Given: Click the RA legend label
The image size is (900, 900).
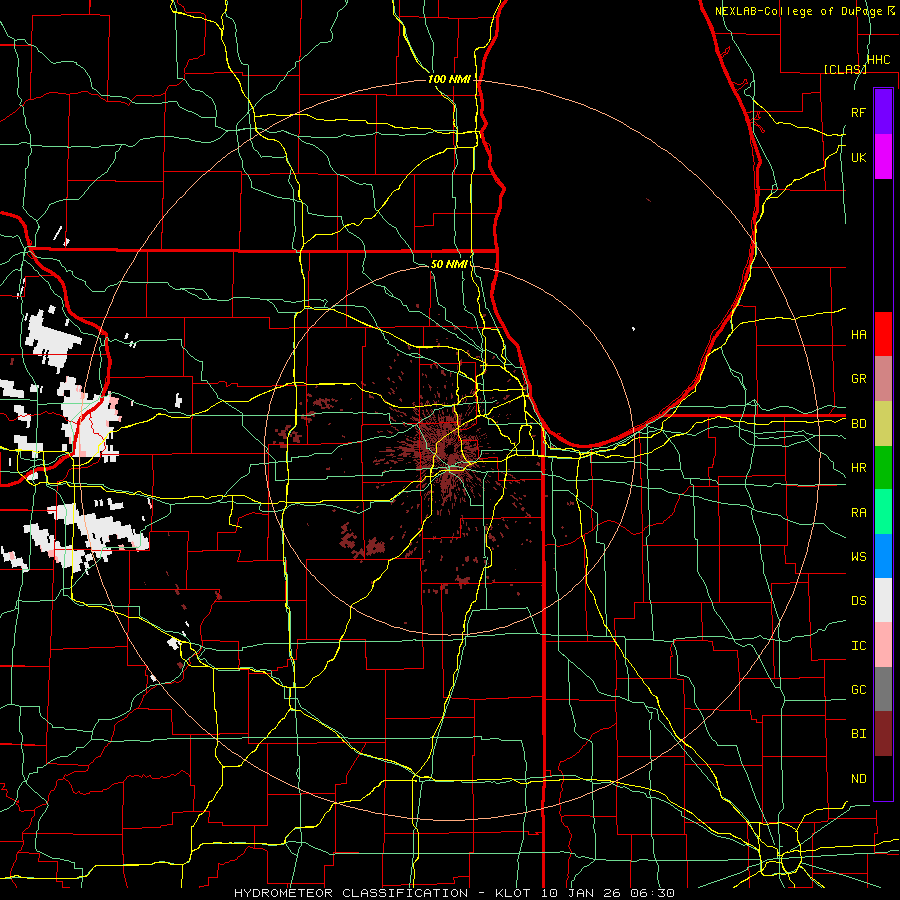Looking at the screenshot, I should click(858, 512).
